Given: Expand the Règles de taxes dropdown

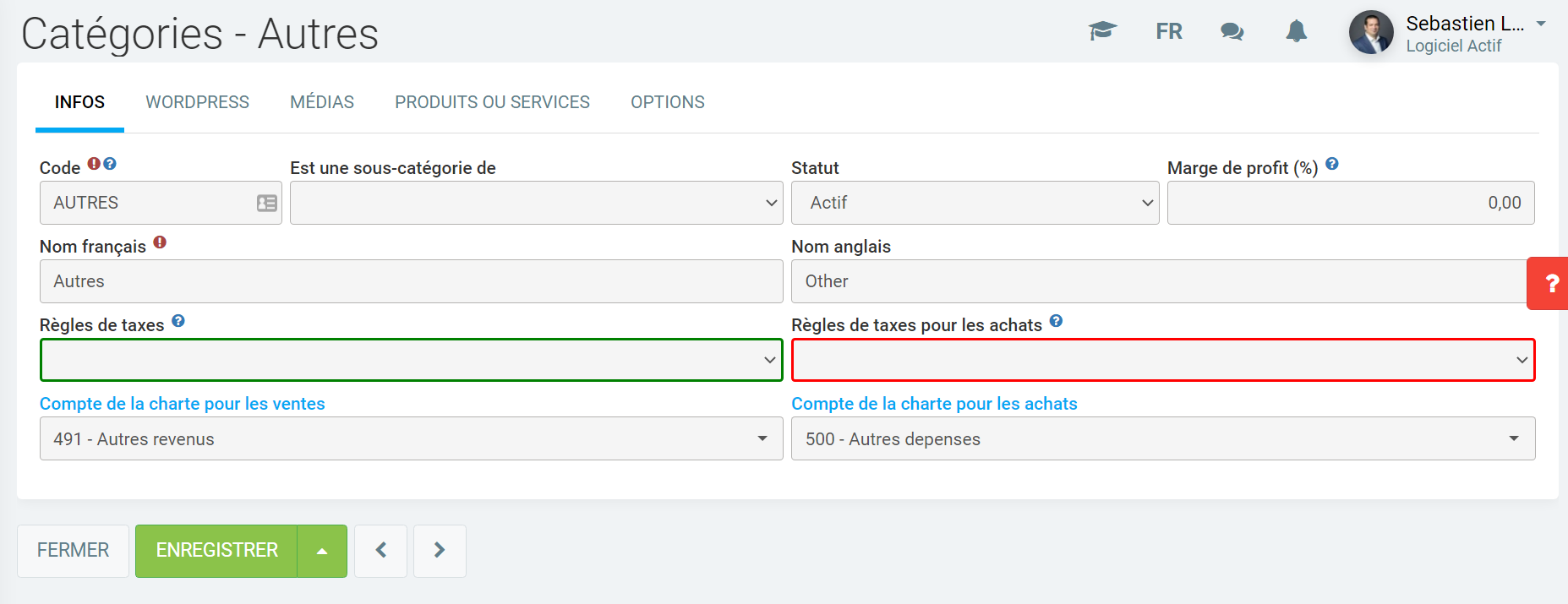Looking at the screenshot, I should point(411,360).
